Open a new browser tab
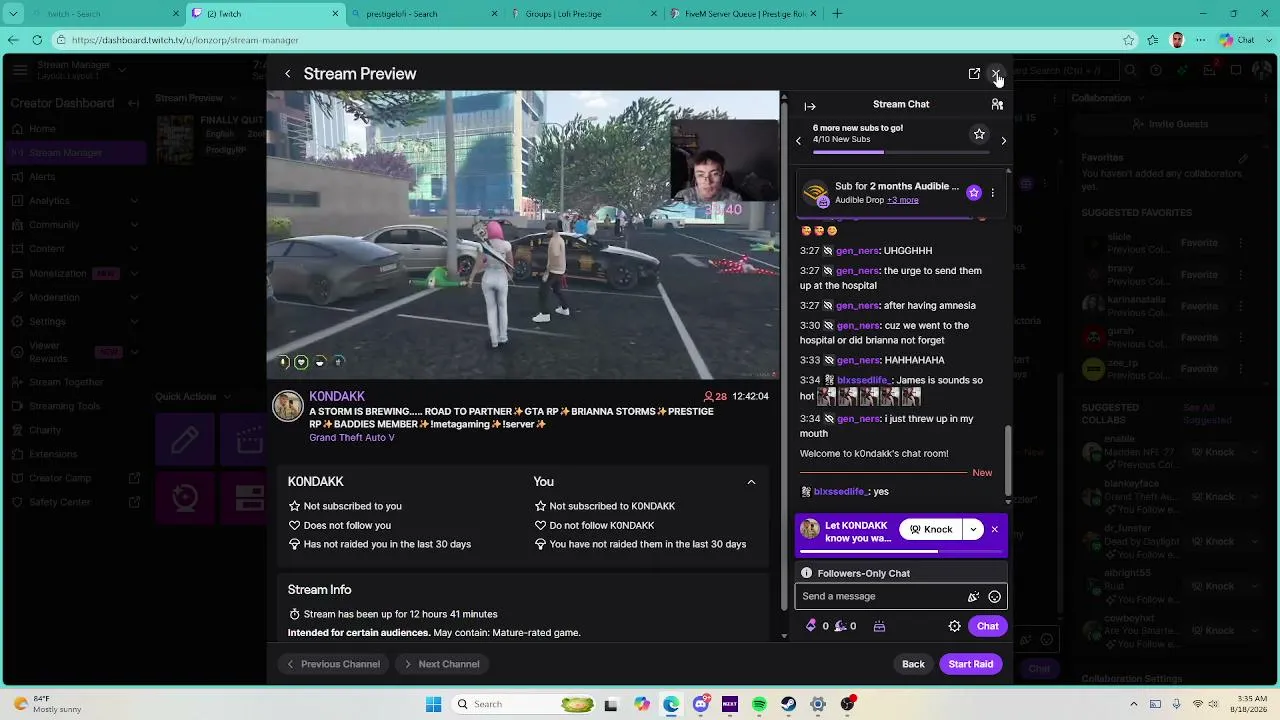1280x720 pixels. (837, 14)
